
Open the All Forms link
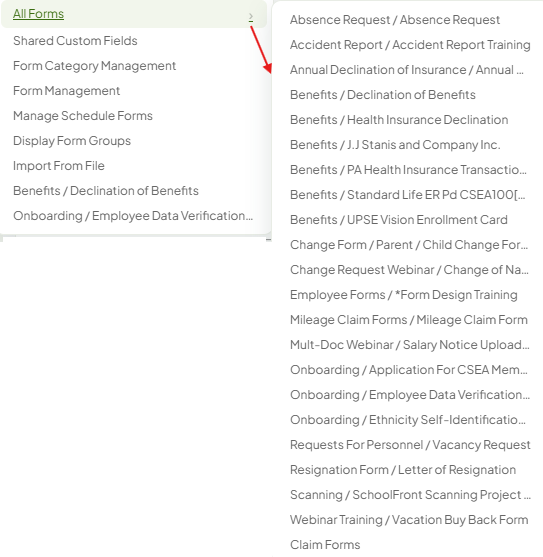pyautogui.click(x=38, y=14)
